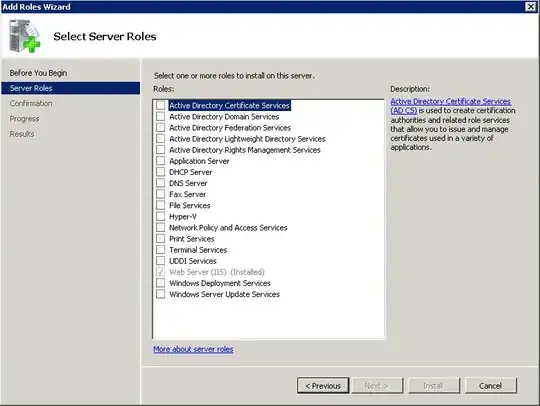Image resolution: width=540 pixels, height=406 pixels.
Task: Open the Before You Begin step
Action: [x=38, y=73]
